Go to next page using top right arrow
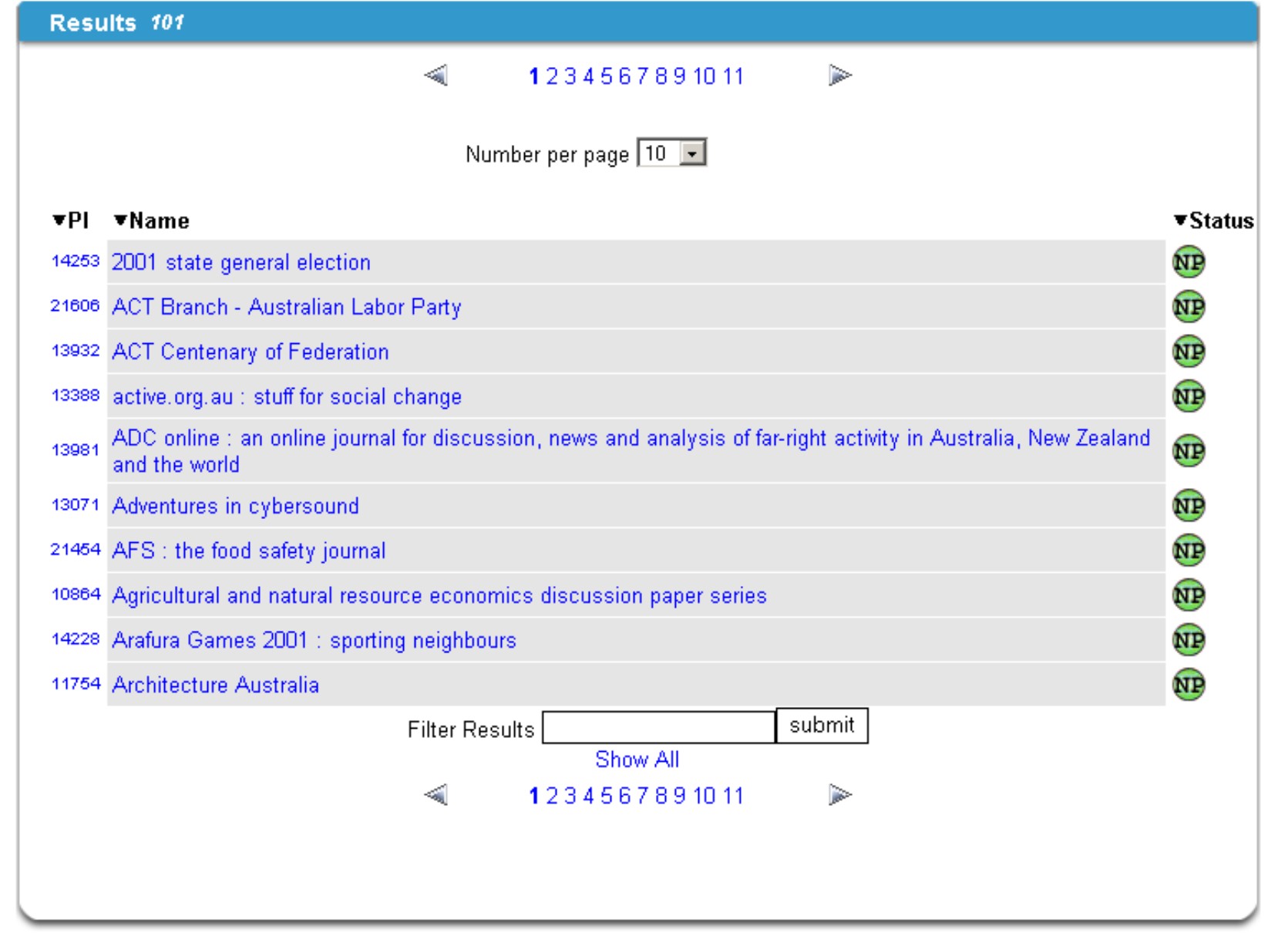The height and width of the screenshot is (950, 1288). [840, 76]
